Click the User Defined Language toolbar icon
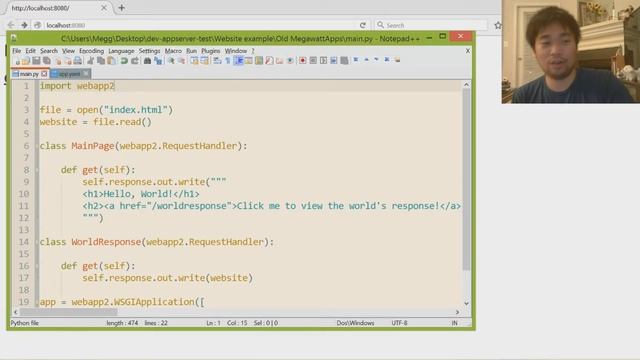 249,61
